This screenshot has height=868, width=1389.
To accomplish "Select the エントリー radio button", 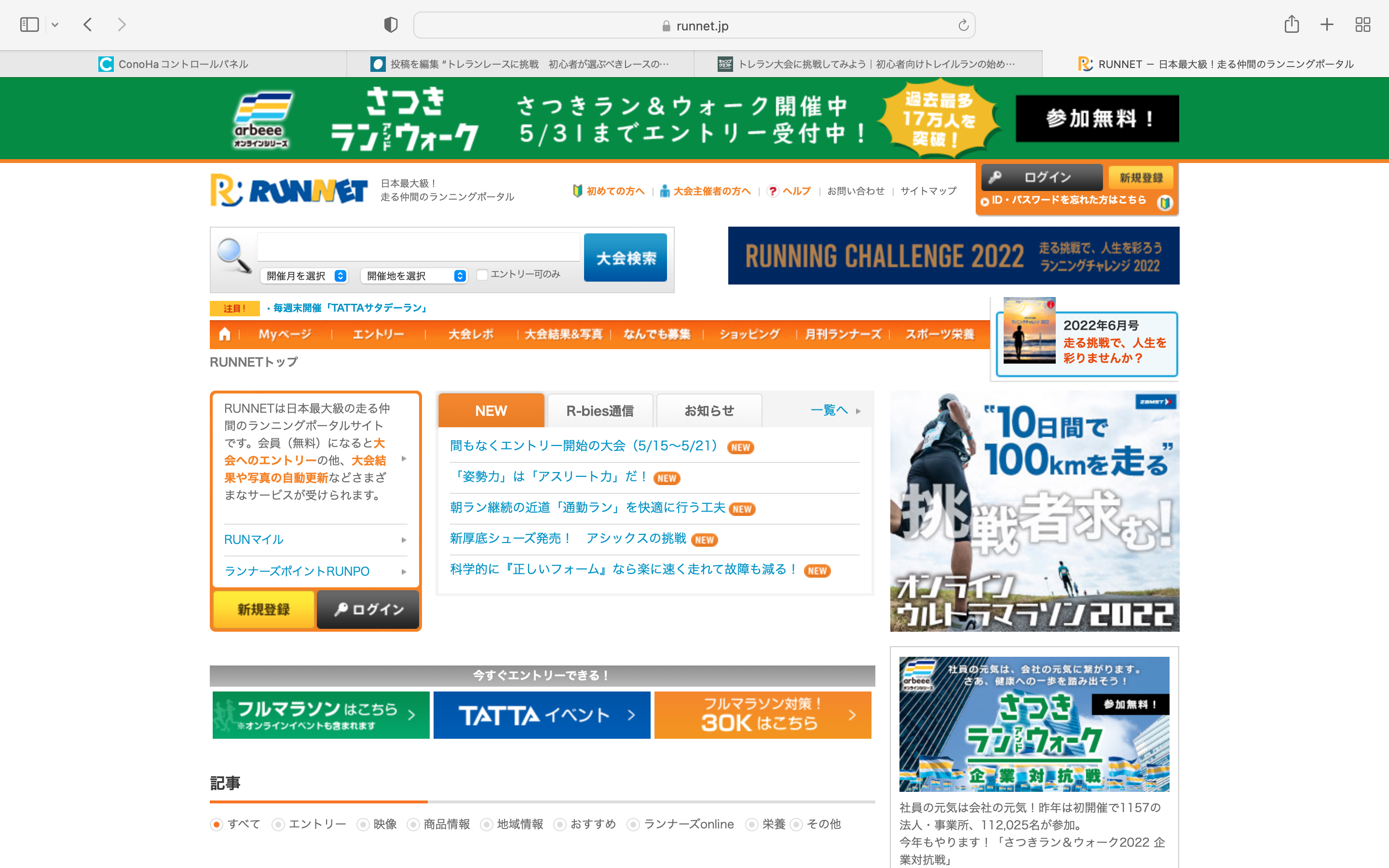I will click(x=278, y=825).
